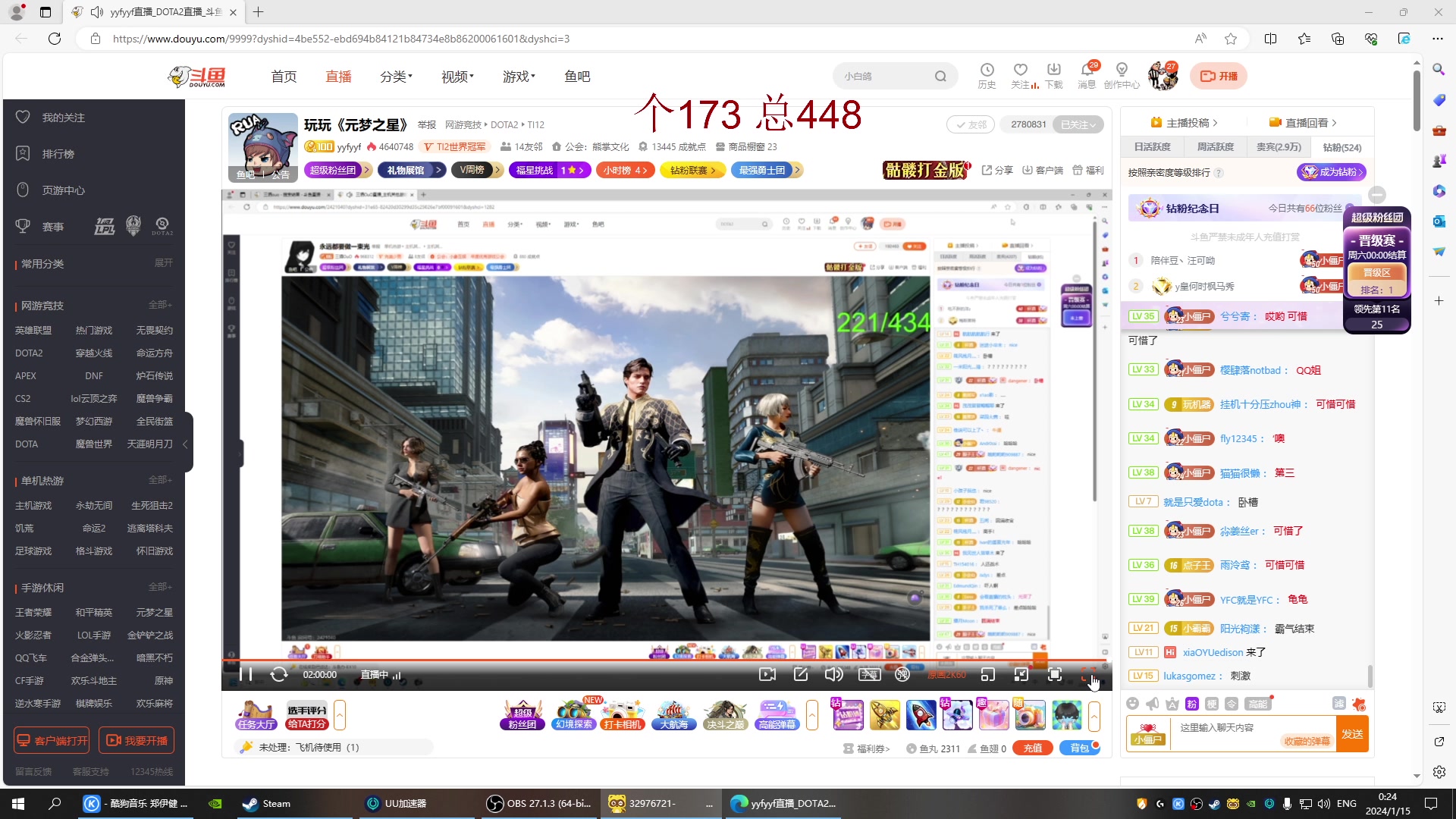Screen dimensions: 1456x819
Task: Open 幻境探索 activity
Action: pos(573,715)
